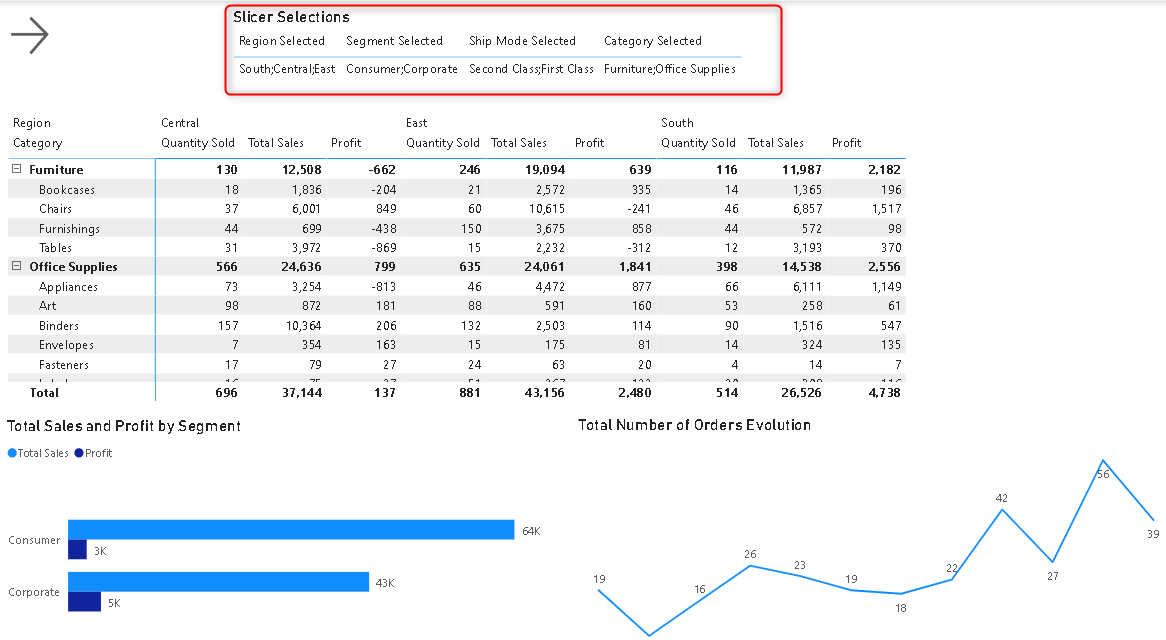This screenshot has height=640, width=1166.
Task: Click the Consumer Total Sales bar
Action: [x=290, y=530]
